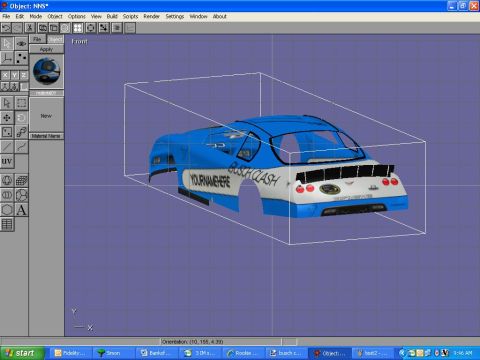Image resolution: width=480 pixels, height=360 pixels.
Task: Open the Object menu
Action: 55,16
